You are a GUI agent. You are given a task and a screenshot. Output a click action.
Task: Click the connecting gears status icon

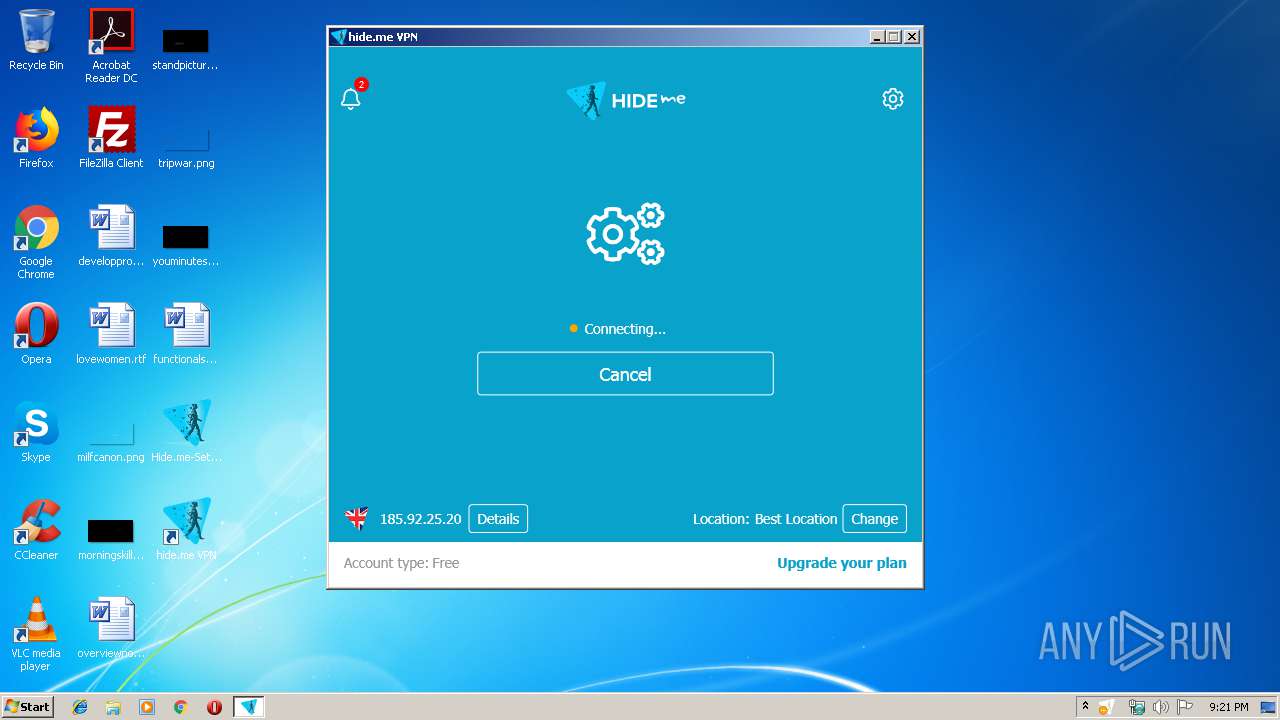pos(625,234)
